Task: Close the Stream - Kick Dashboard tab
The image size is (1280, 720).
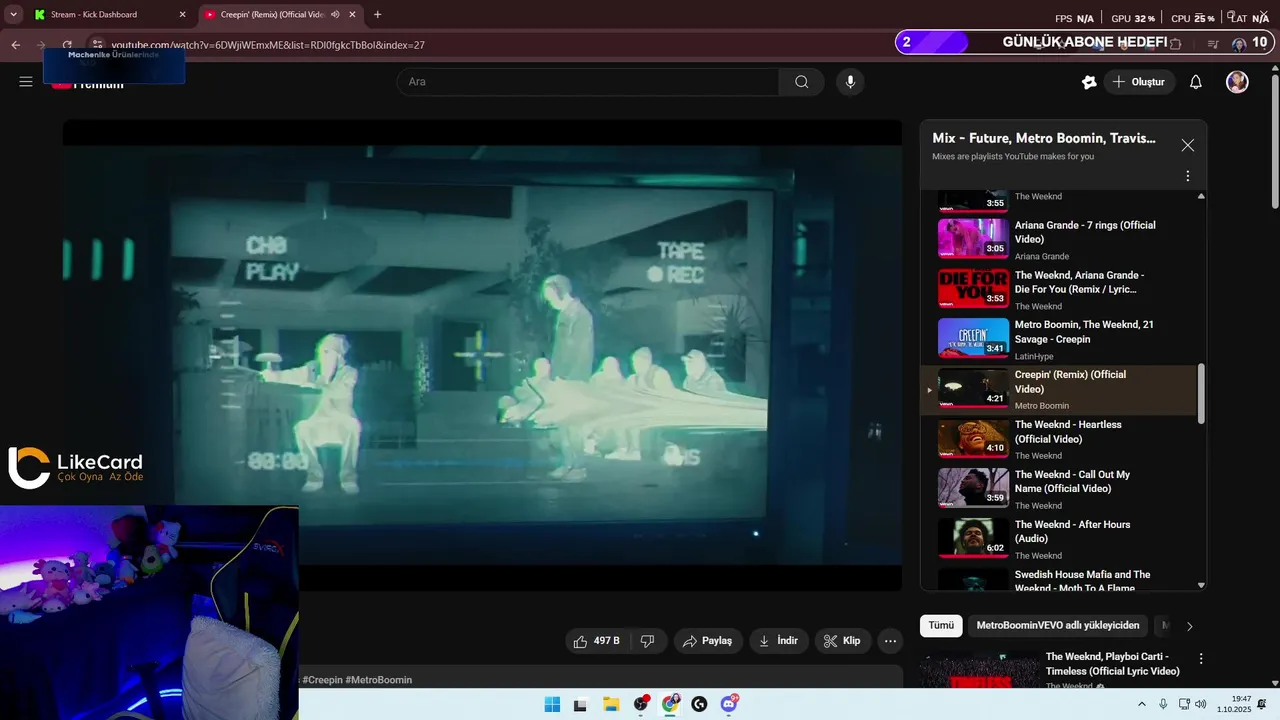Action: coord(182,15)
